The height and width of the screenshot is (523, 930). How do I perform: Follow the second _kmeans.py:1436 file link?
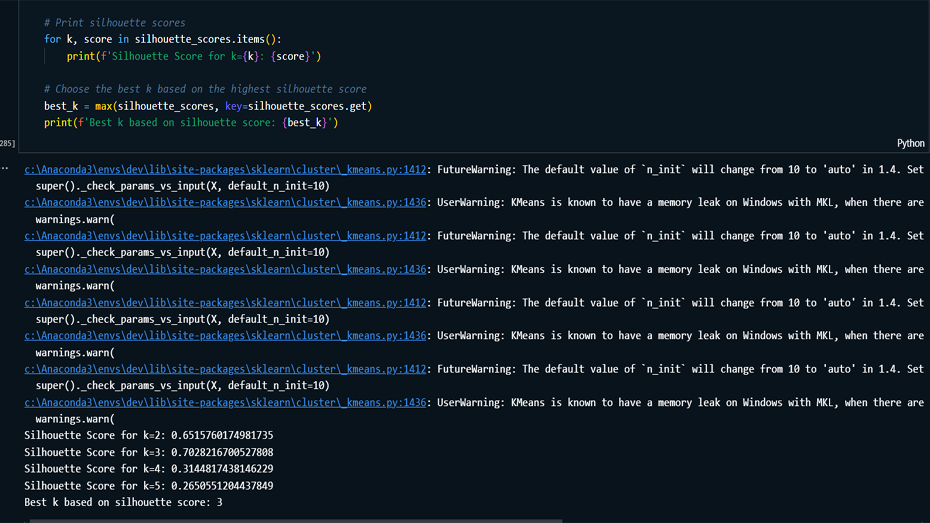tap(225, 269)
